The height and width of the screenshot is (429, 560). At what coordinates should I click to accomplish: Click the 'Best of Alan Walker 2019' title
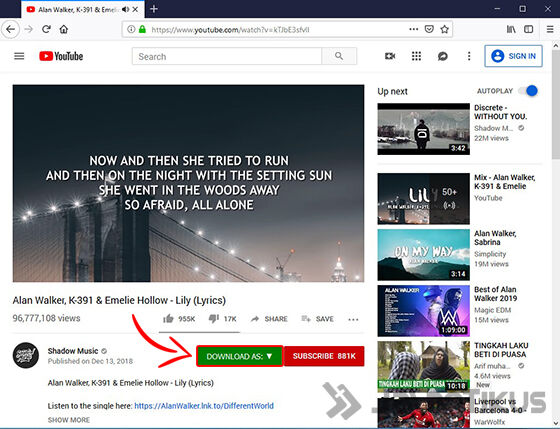495,294
